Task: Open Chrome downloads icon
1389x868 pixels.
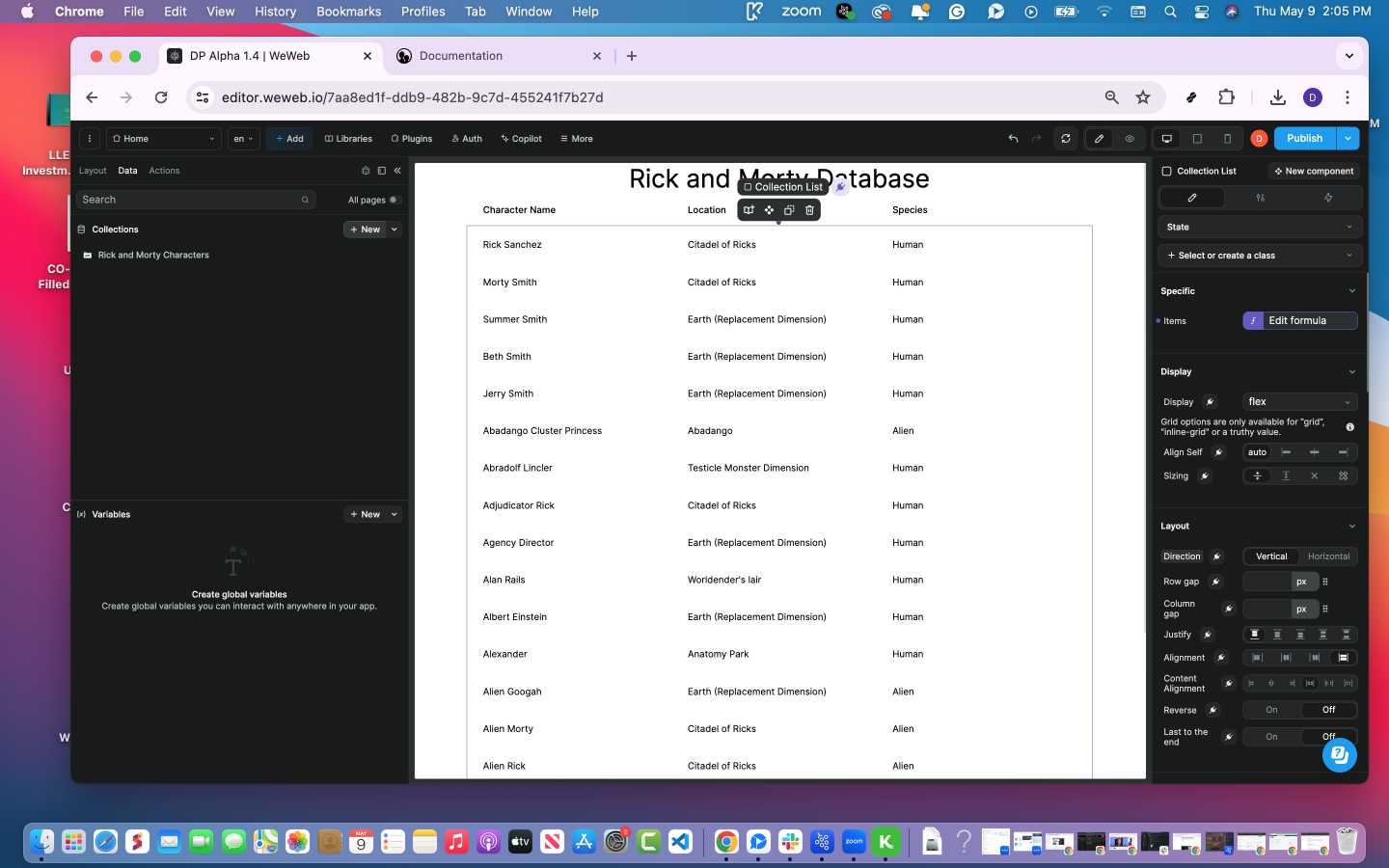Action: tap(1278, 97)
